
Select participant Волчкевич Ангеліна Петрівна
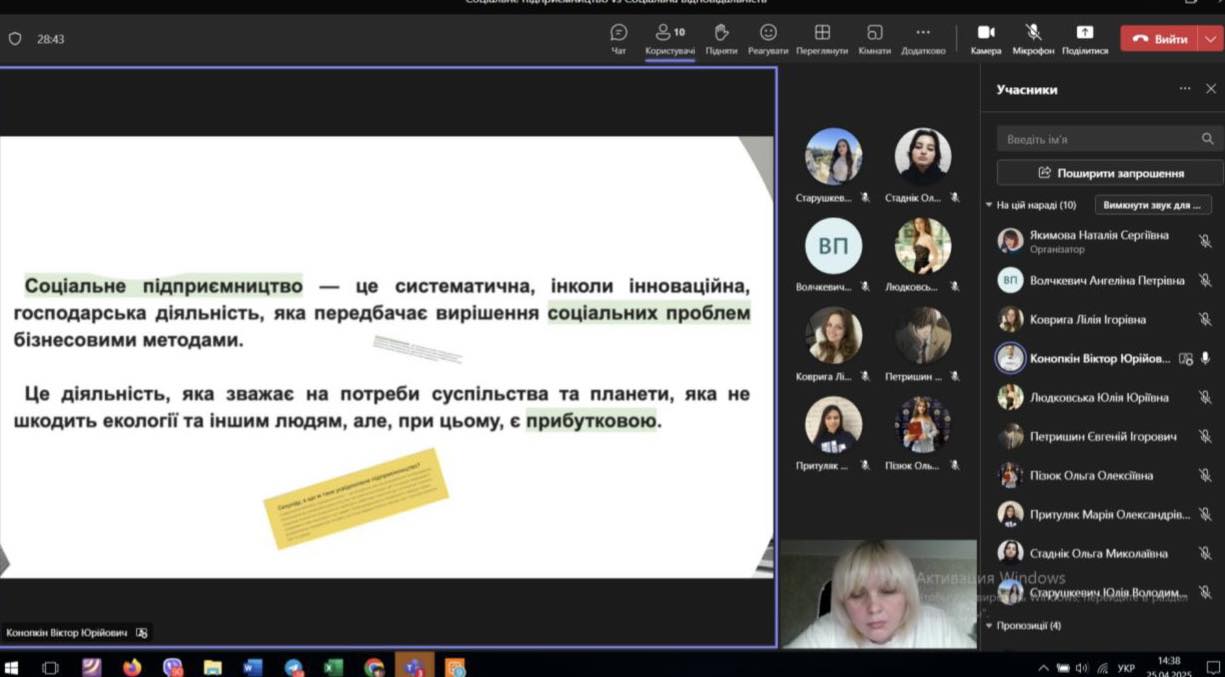tap(1103, 281)
